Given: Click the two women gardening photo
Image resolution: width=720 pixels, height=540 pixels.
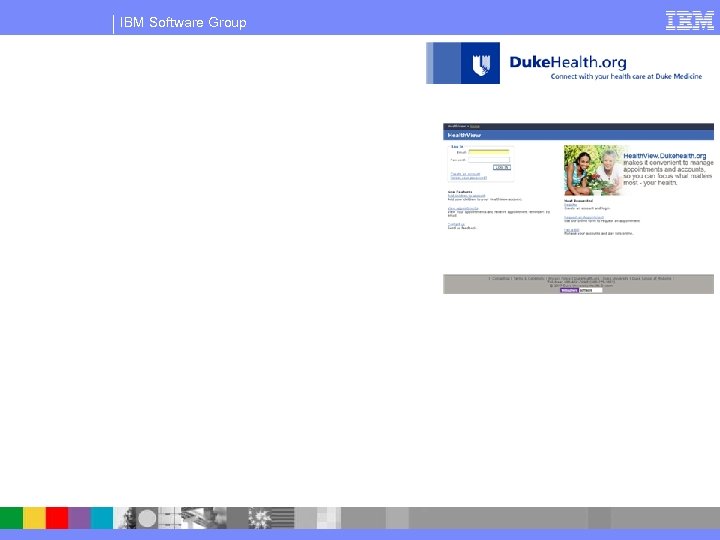Looking at the screenshot, I should click(592, 170).
